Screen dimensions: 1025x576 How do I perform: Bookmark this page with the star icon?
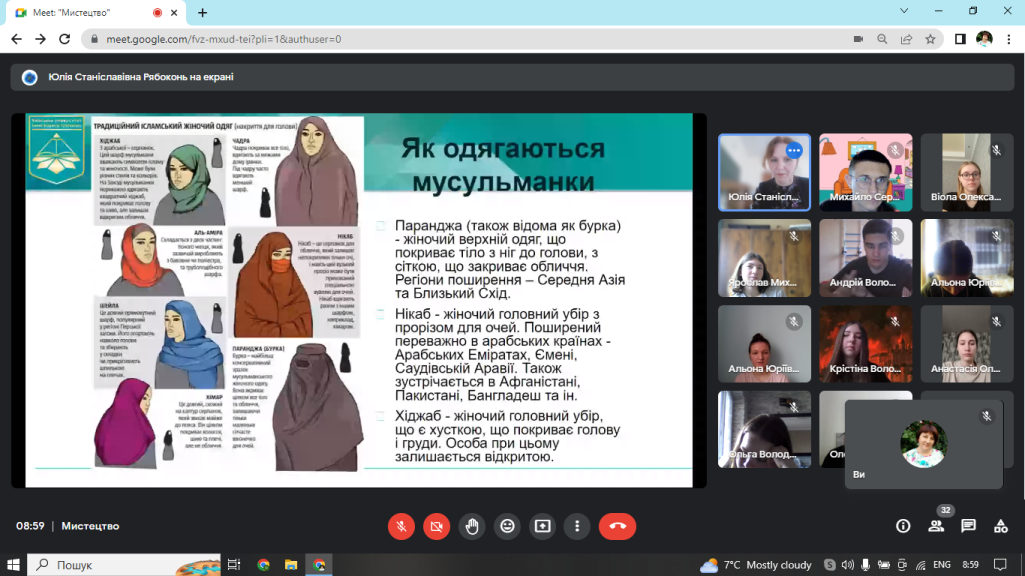(930, 39)
